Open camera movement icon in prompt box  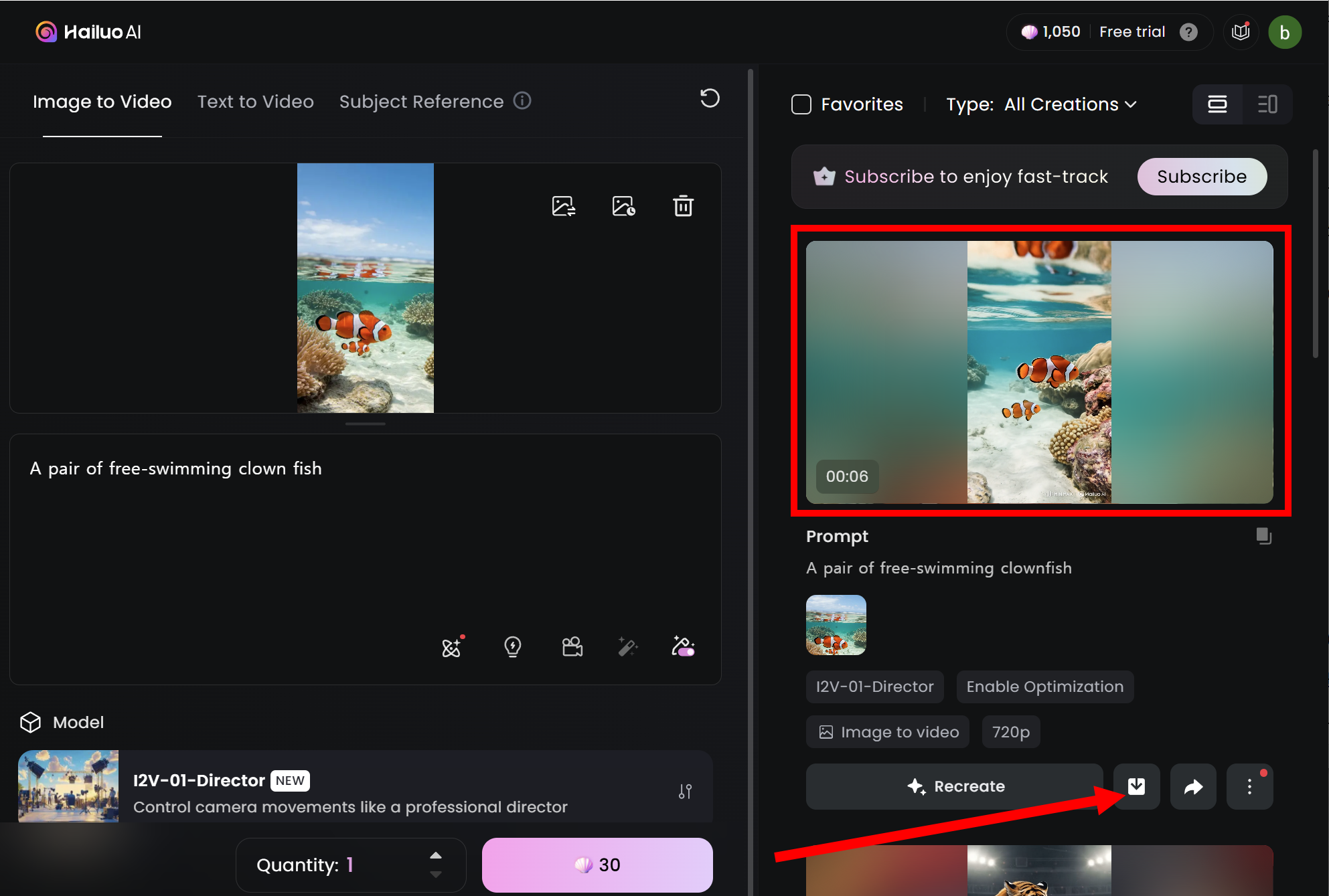[x=572, y=646]
